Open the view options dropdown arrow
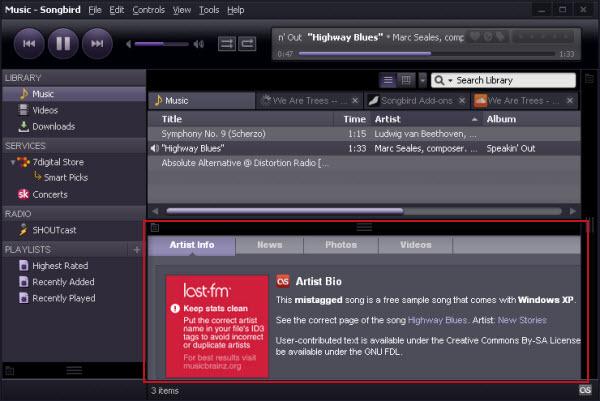Image resolution: width=600 pixels, height=401 pixels. 422,80
